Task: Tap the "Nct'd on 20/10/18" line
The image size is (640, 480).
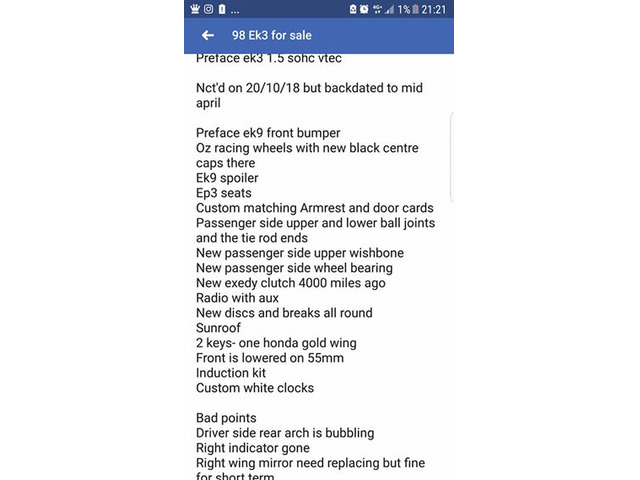Action: click(x=309, y=95)
